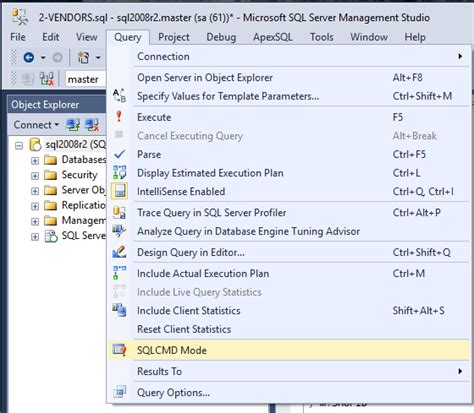Image resolution: width=474 pixels, height=413 pixels.
Task: Choose Design Query in Editor
Action: point(289,252)
